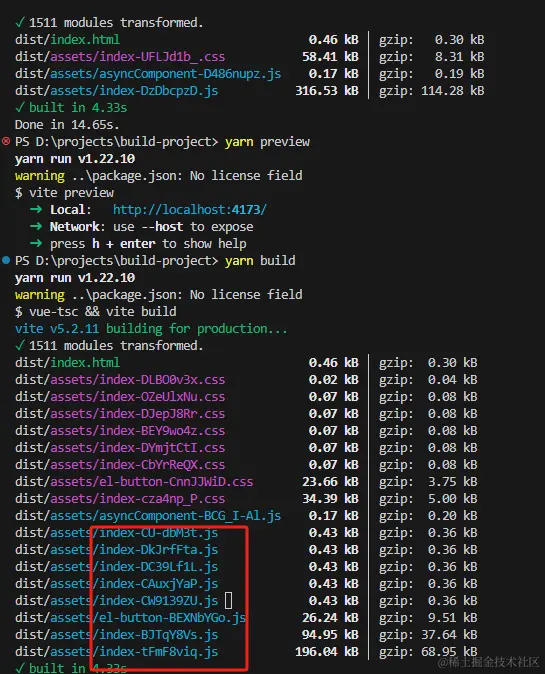Click the checkmark before built in 4.33s after Done

20,107
